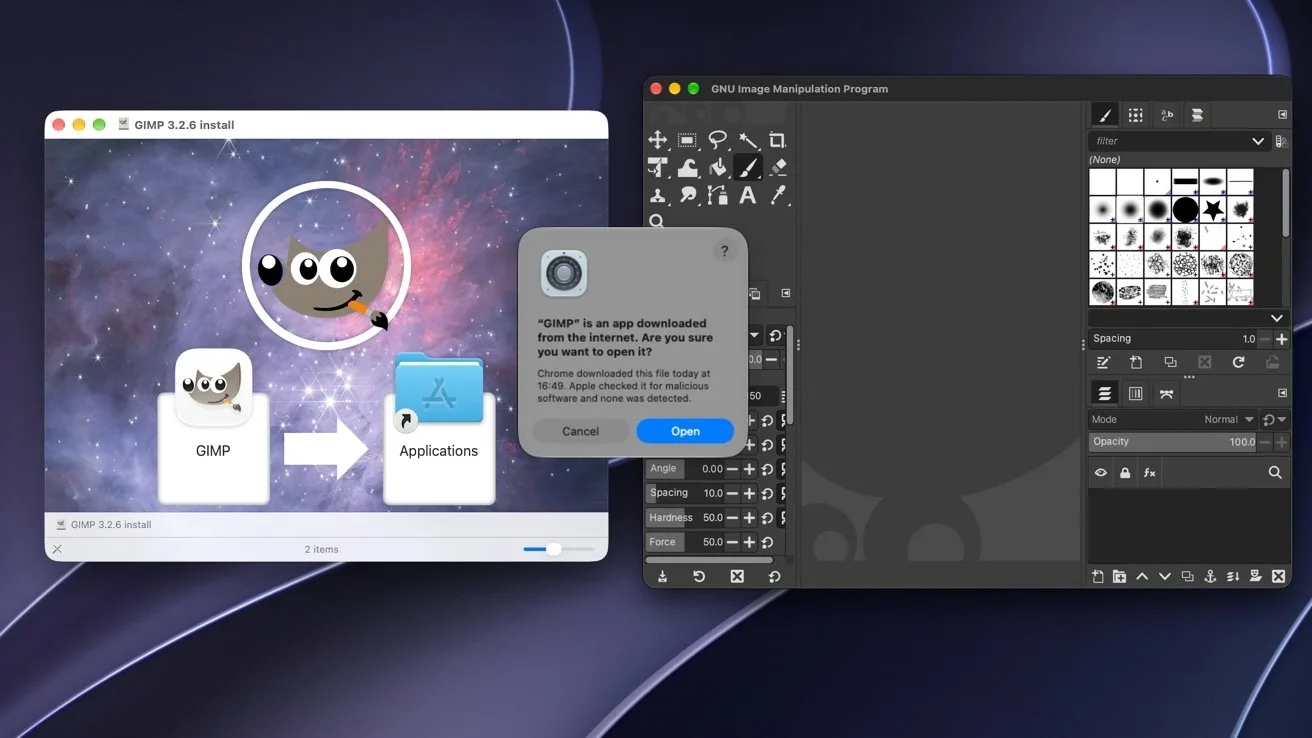Toggle the layer effects fx column header

point(1150,472)
